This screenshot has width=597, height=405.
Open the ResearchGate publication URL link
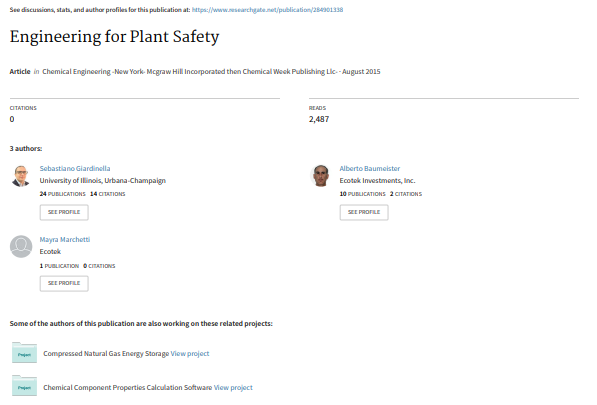point(267,10)
